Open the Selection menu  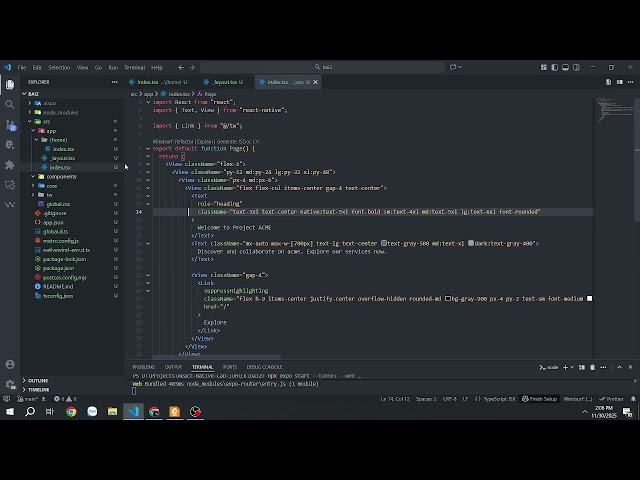(x=59, y=67)
